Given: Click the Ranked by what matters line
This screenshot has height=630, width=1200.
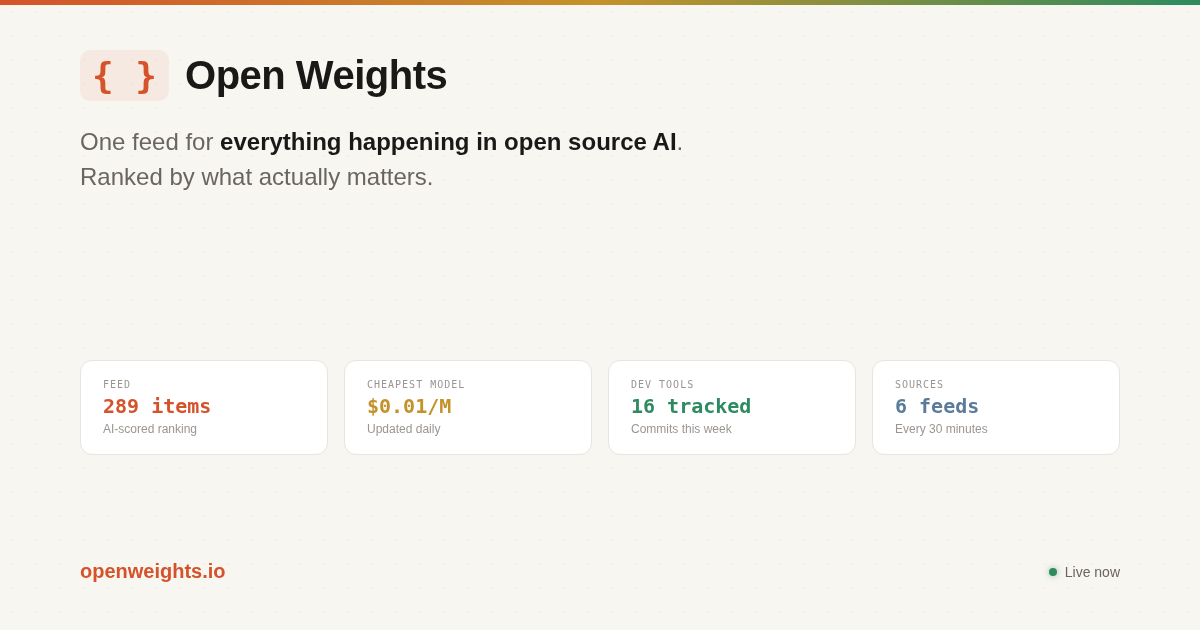Looking at the screenshot, I should pos(256,177).
